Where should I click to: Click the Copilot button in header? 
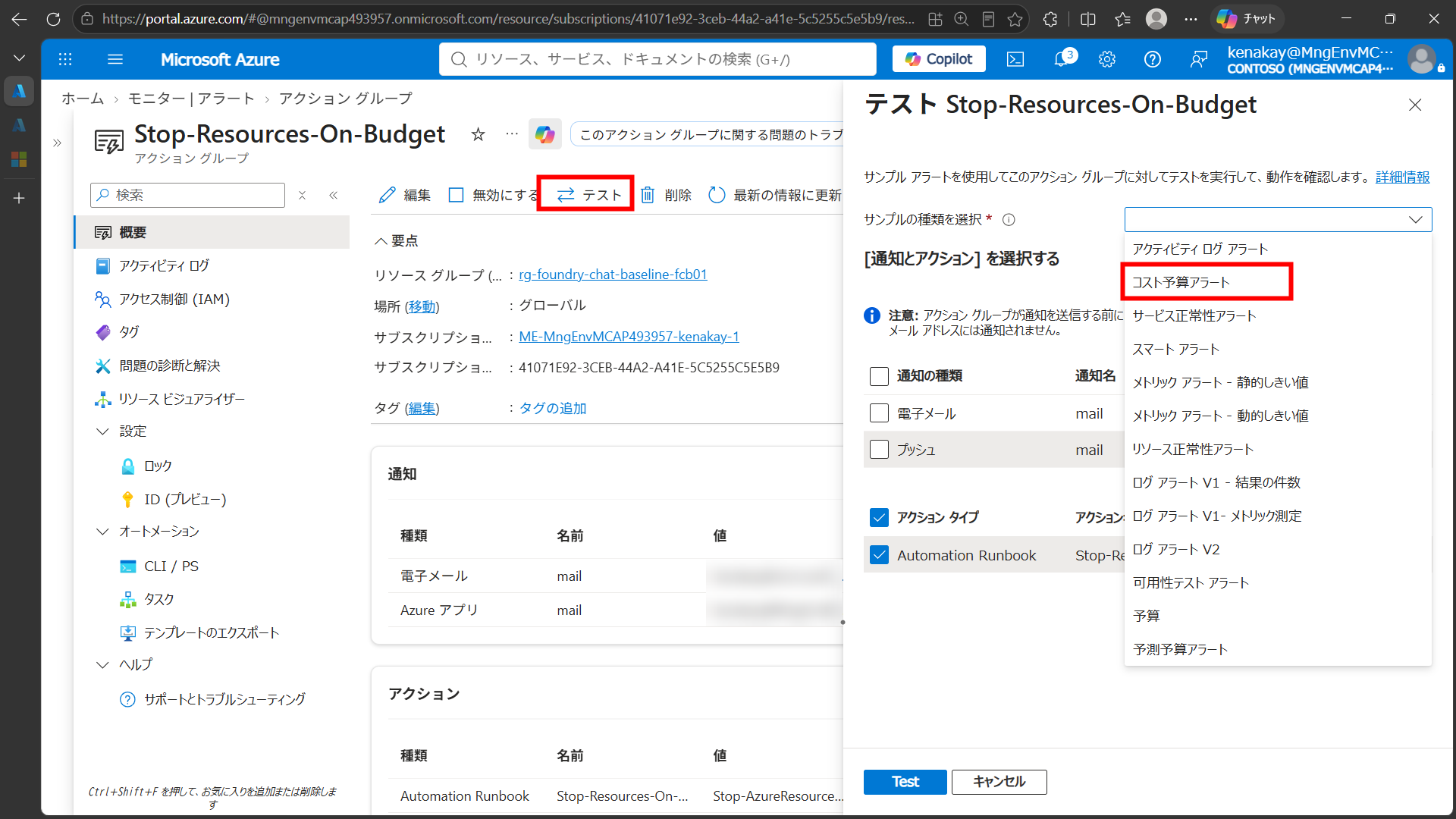pyautogui.click(x=939, y=59)
